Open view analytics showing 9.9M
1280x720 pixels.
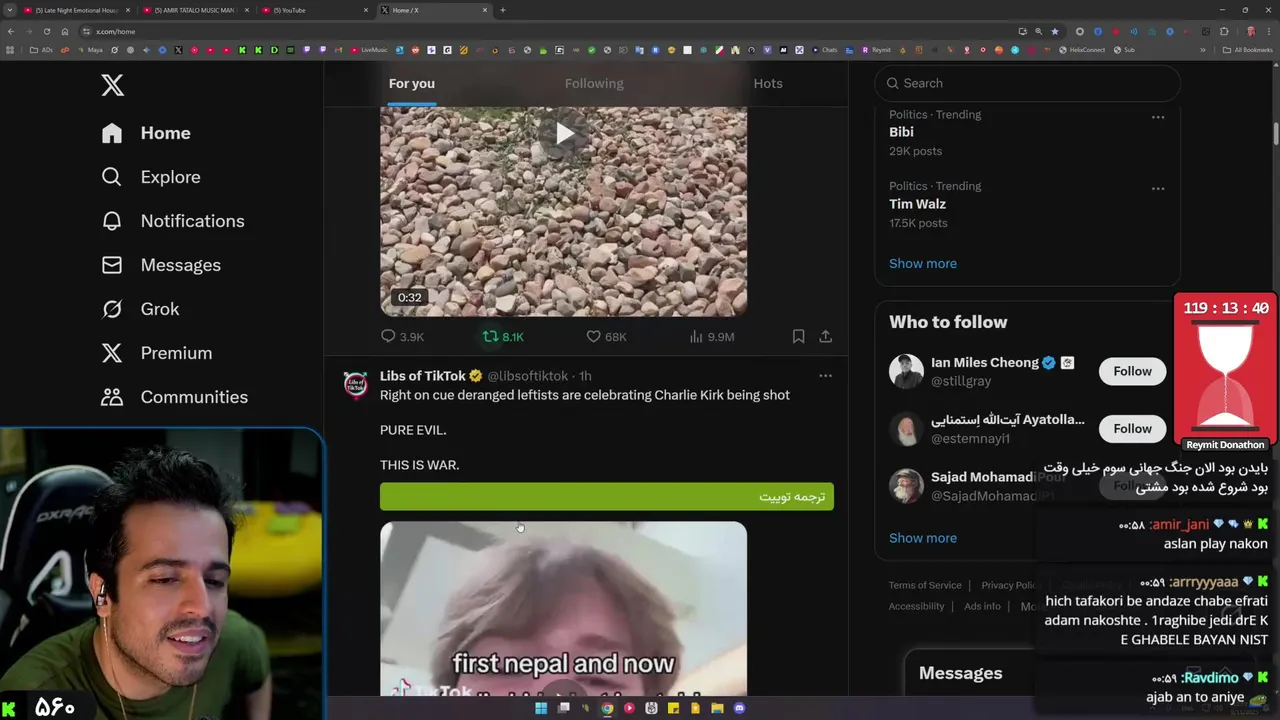point(712,337)
